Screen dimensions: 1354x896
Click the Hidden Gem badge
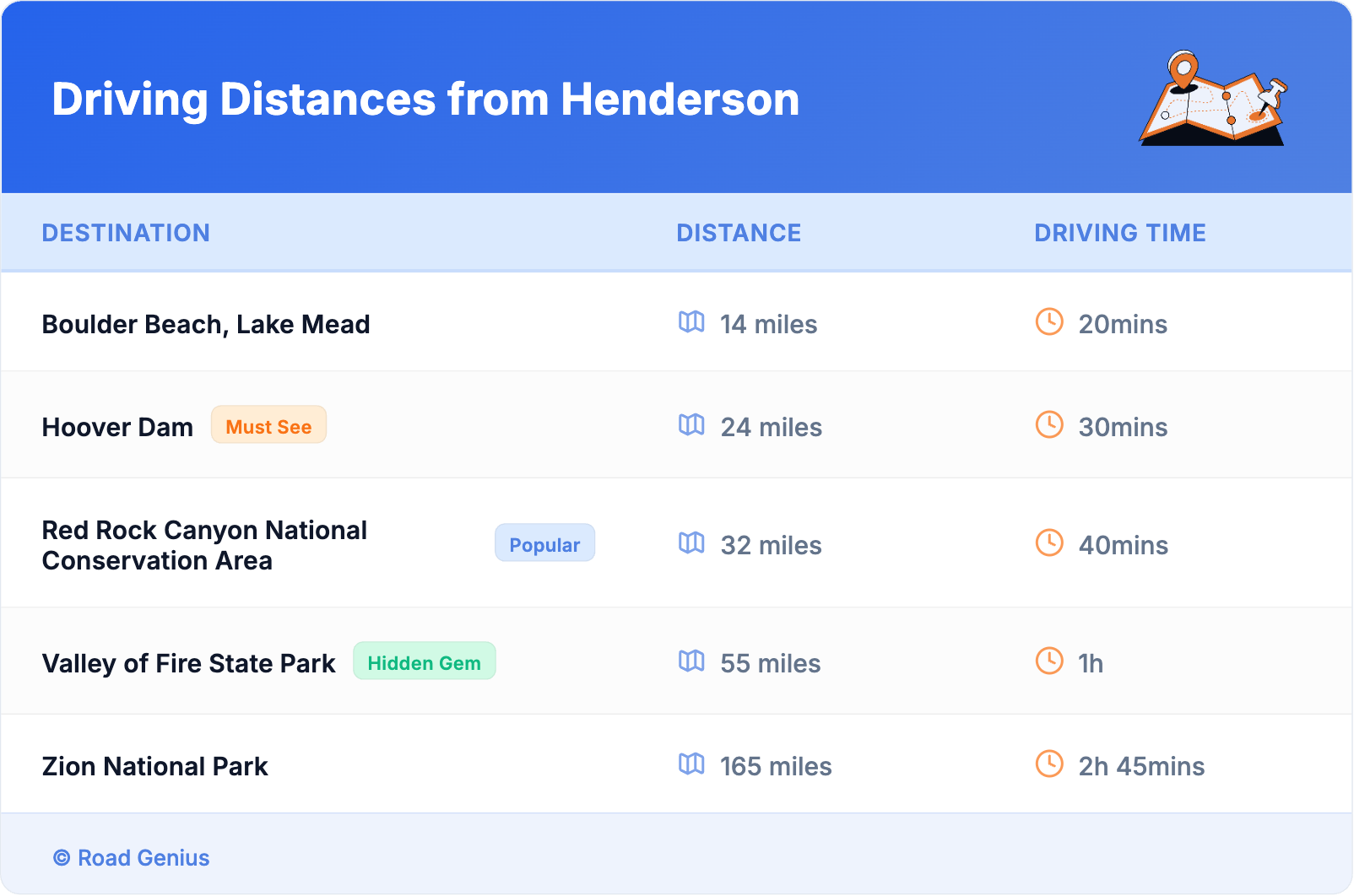424,661
